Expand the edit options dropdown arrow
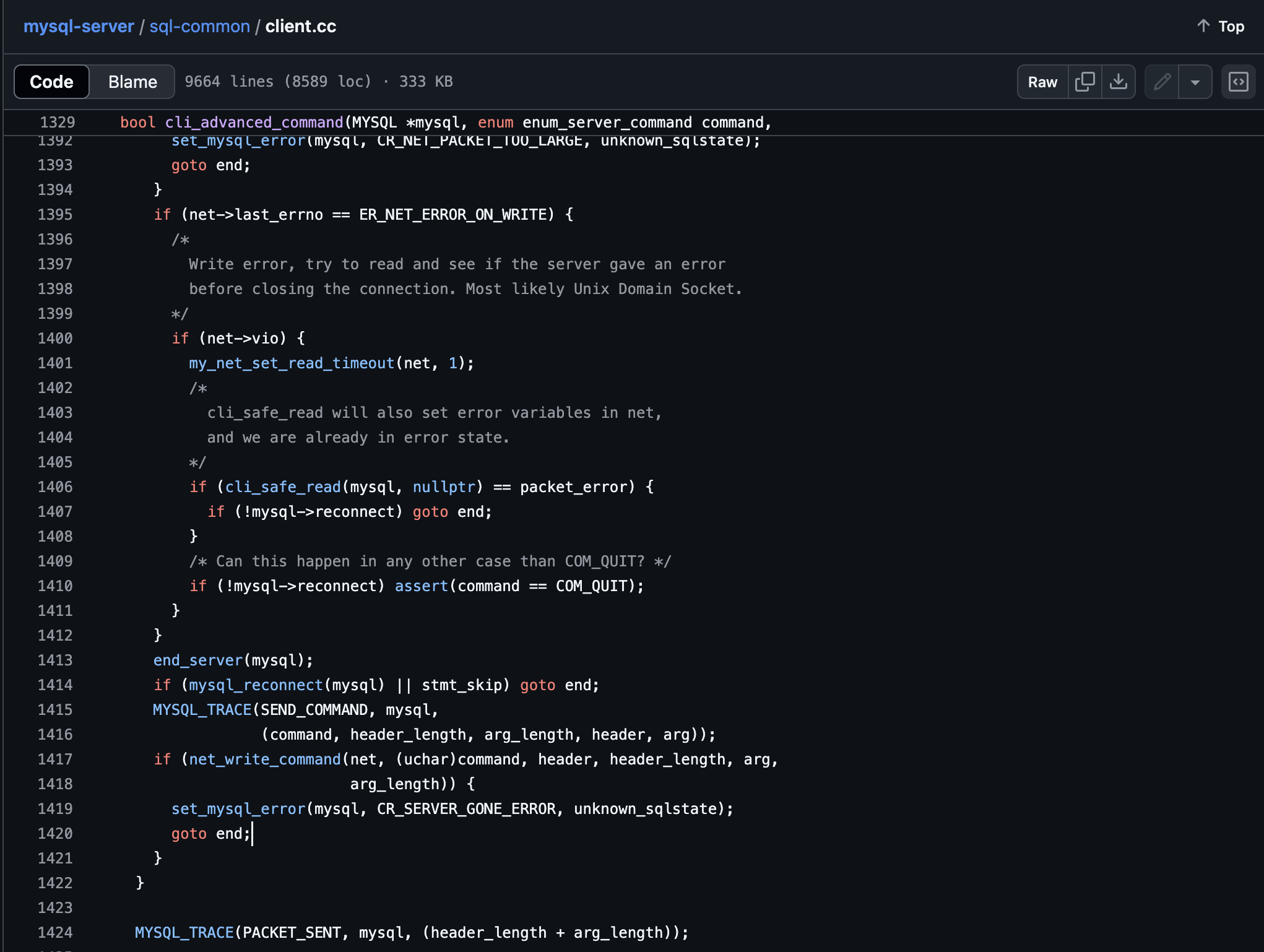This screenshot has height=952, width=1264. pos(1195,82)
